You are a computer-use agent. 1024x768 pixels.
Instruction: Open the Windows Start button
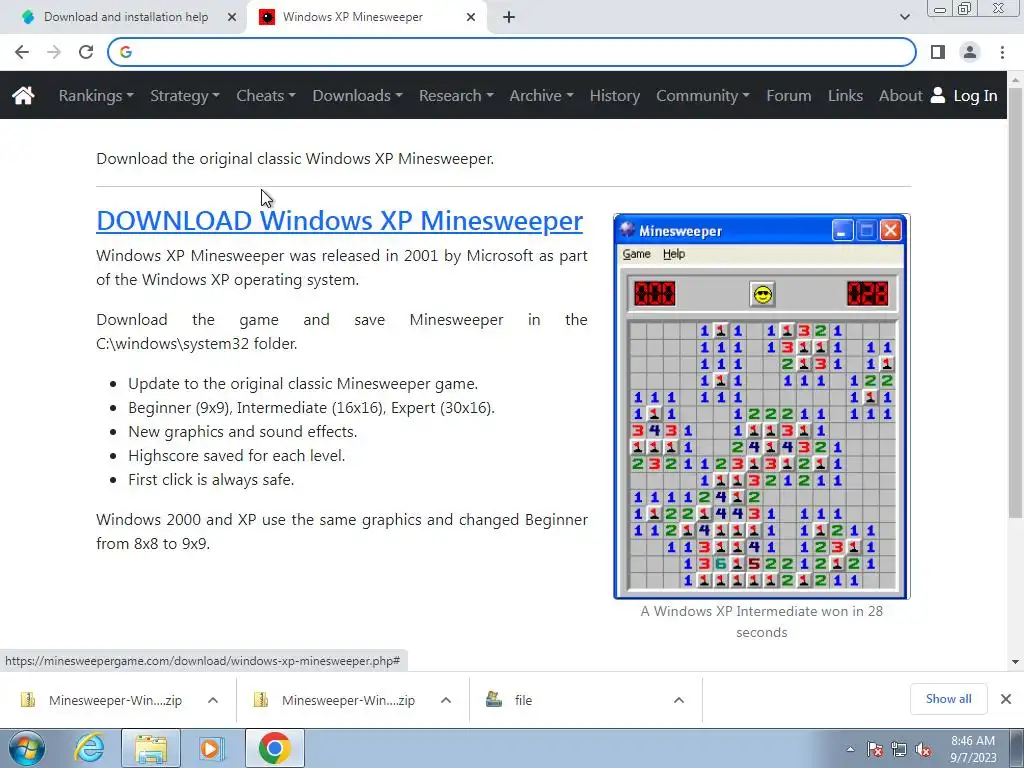[27, 748]
